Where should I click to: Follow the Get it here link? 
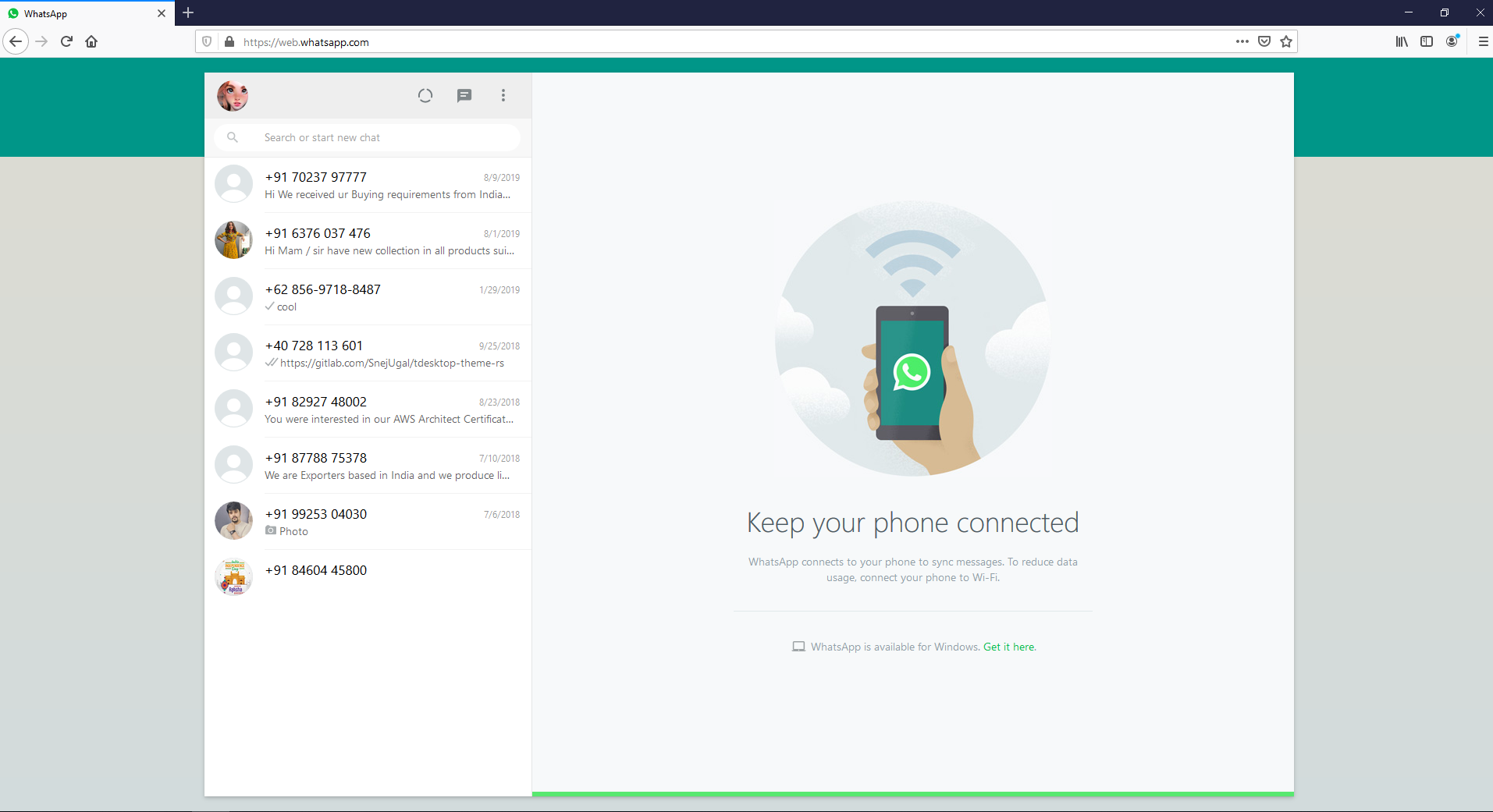click(1009, 647)
